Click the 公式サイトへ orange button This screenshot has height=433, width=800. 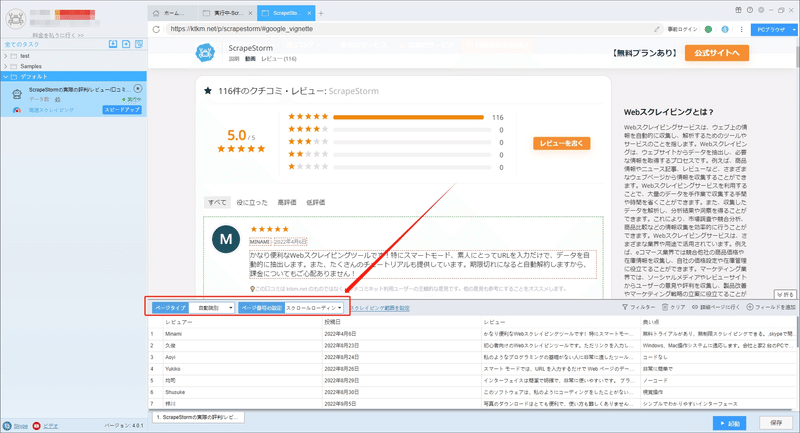pyautogui.click(x=717, y=53)
